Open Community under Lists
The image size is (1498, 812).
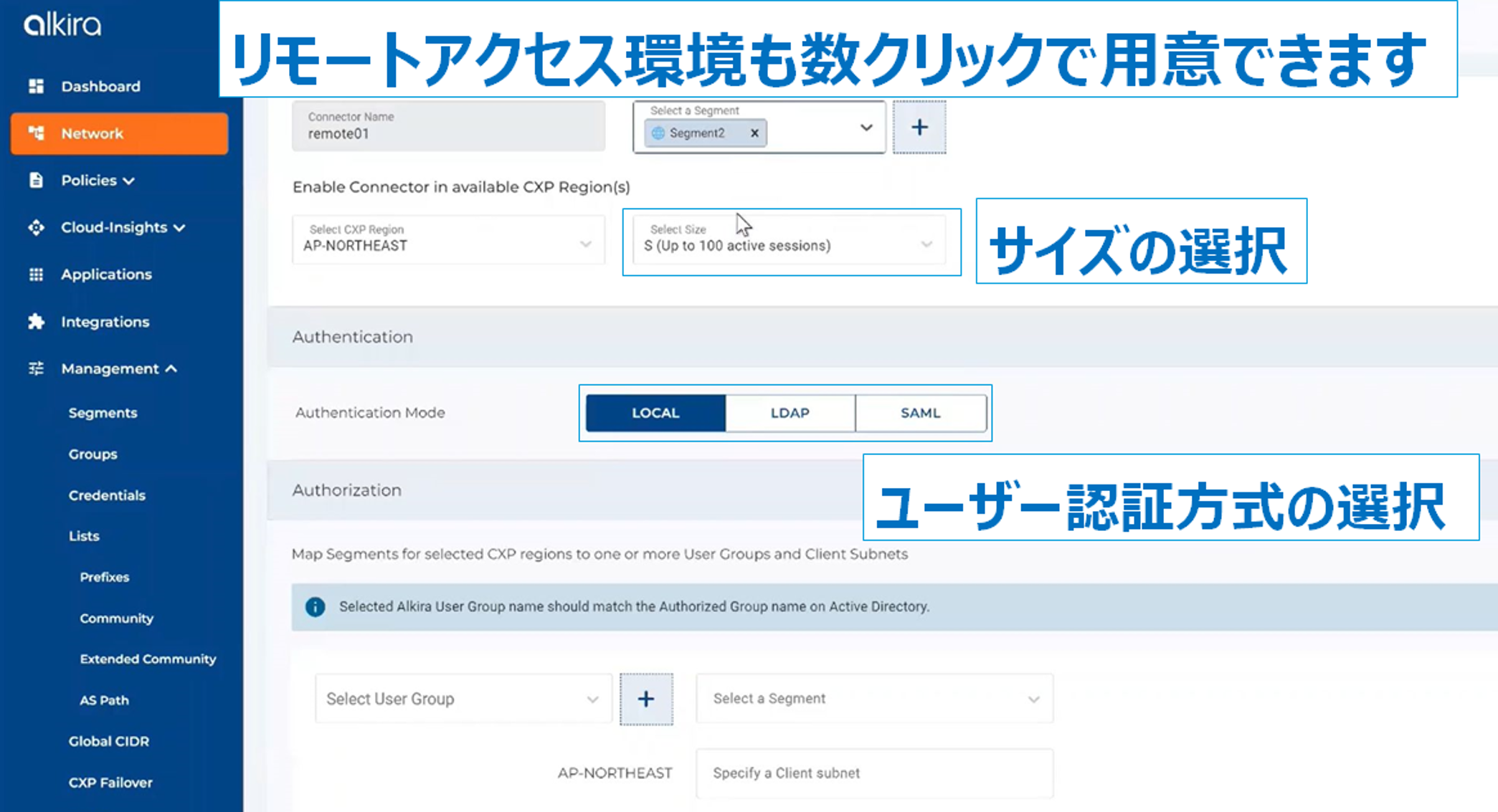(x=116, y=618)
